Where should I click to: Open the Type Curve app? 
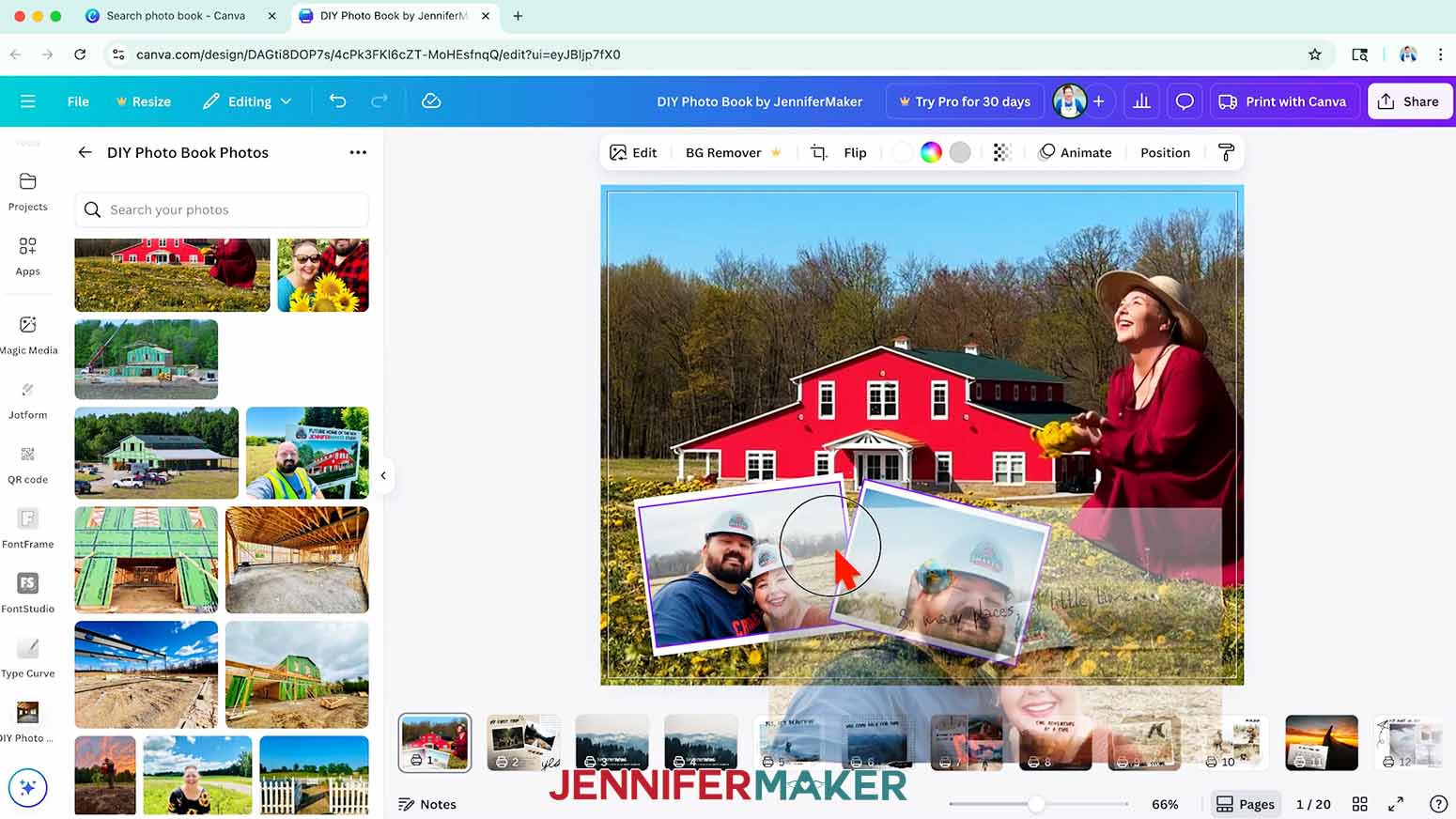point(28,659)
